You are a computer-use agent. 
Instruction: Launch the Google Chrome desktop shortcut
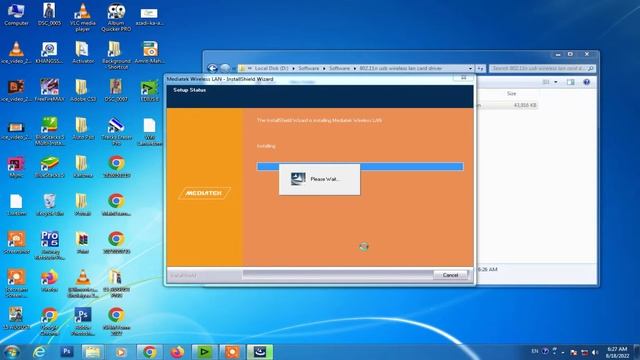pyautogui.click(x=49, y=322)
